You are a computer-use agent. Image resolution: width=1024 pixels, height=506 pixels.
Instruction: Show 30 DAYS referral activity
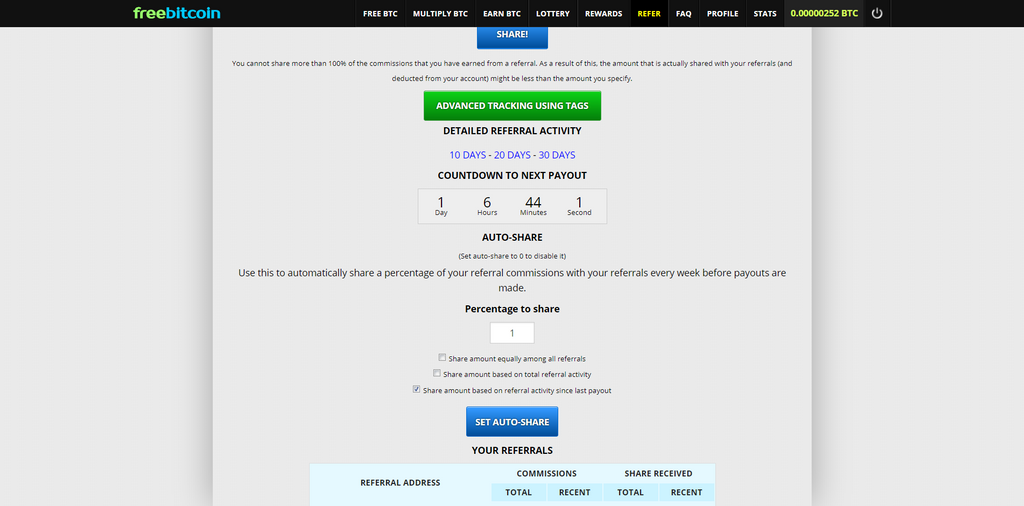coord(557,155)
